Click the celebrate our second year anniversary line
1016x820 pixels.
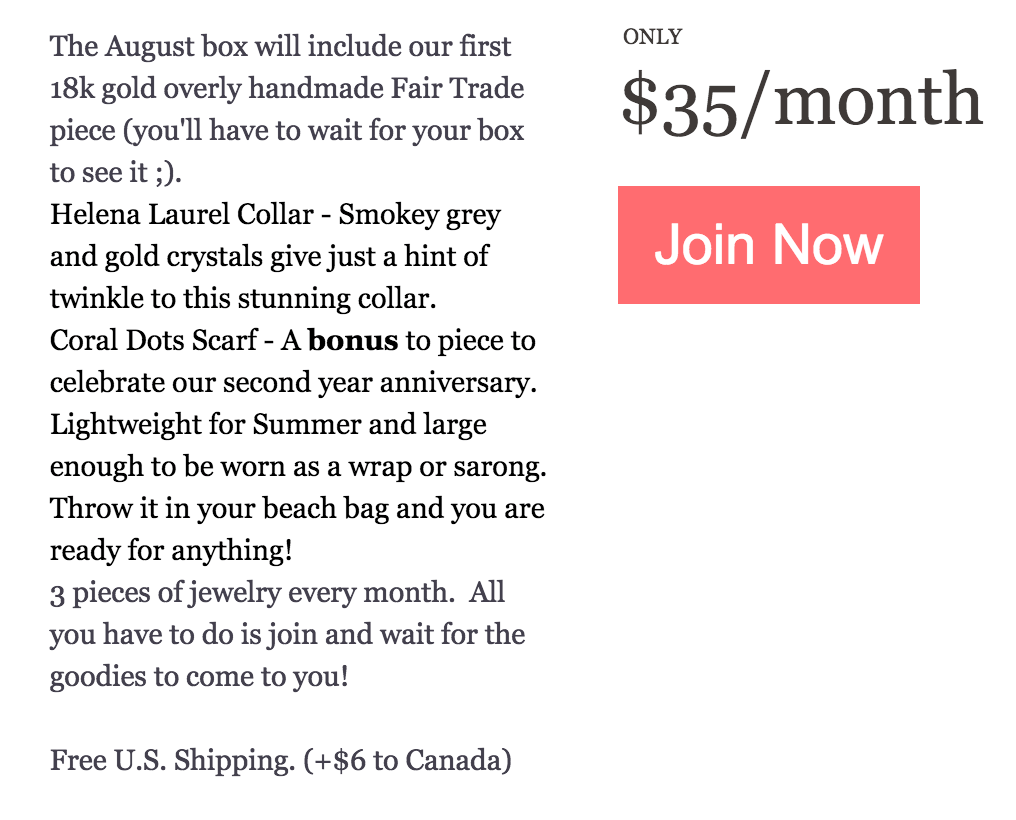[x=294, y=383]
